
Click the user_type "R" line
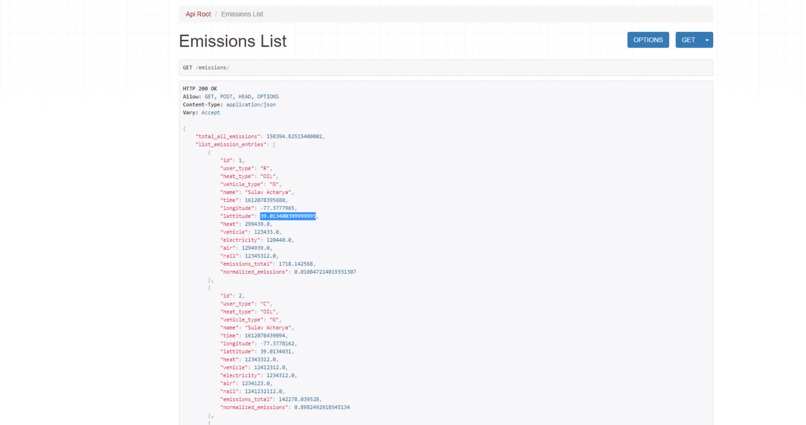pyautogui.click(x=246, y=169)
